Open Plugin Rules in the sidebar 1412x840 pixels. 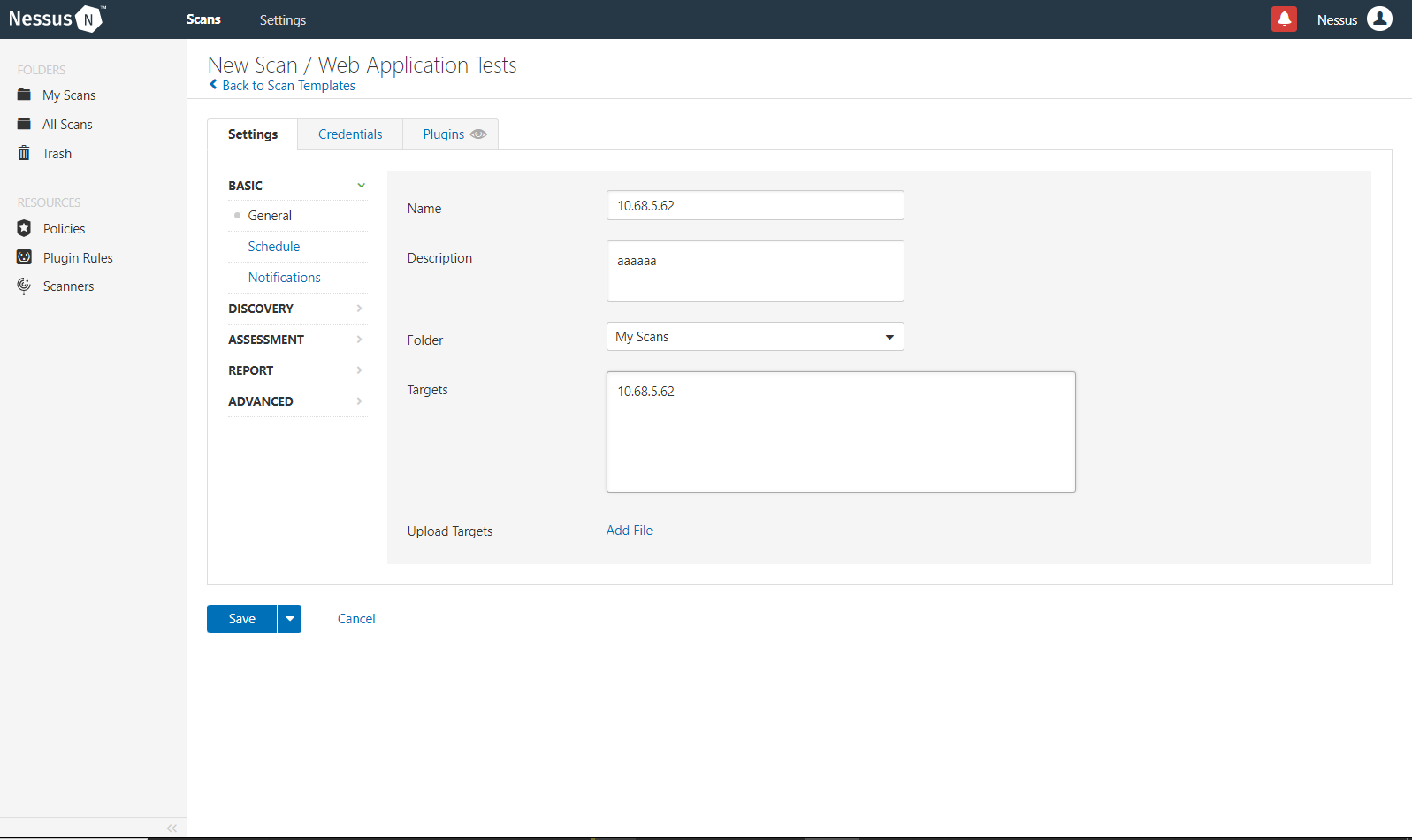pyautogui.click(x=78, y=258)
